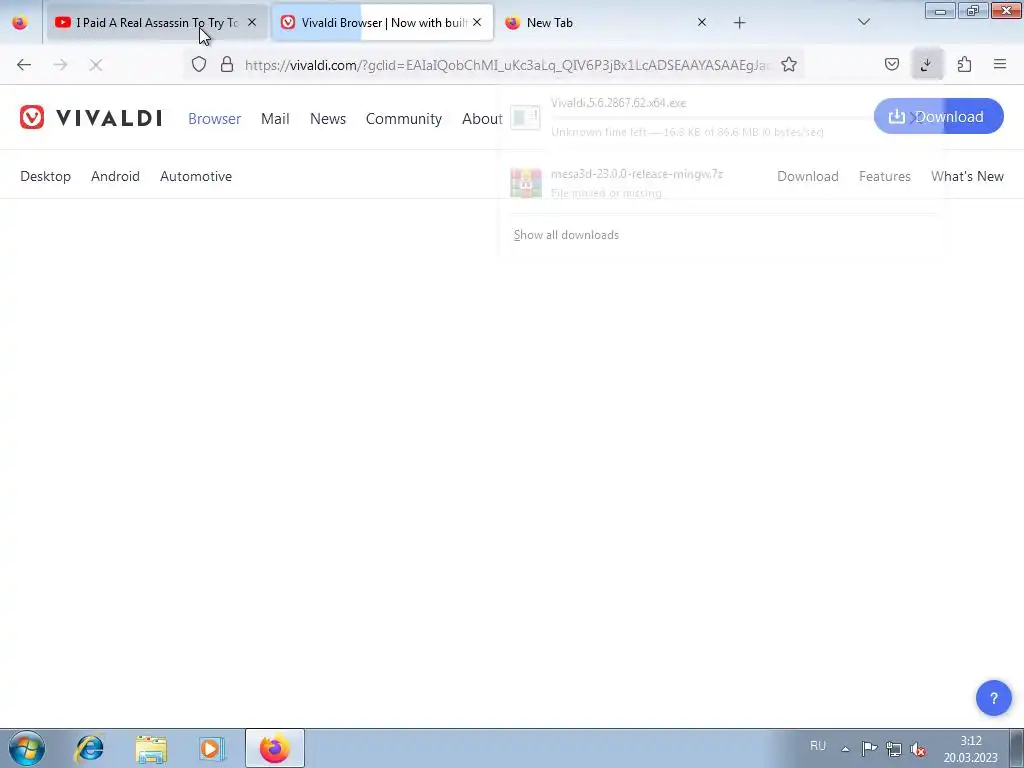Image resolution: width=1024 pixels, height=768 pixels.
Task: Open Windows Explorer from taskbar
Action: (151, 748)
